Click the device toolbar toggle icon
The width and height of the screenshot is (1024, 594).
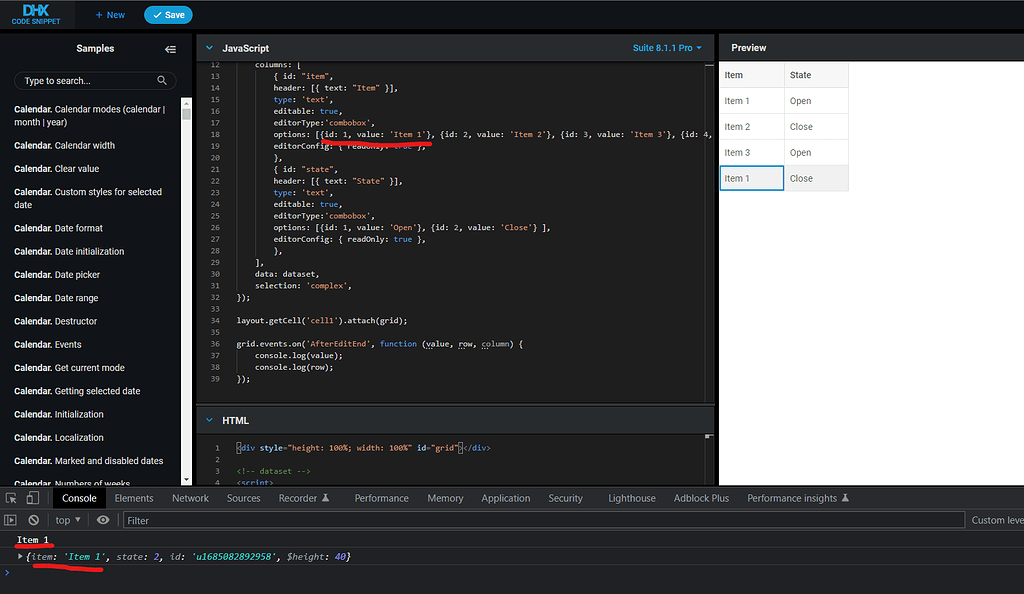pos(33,497)
